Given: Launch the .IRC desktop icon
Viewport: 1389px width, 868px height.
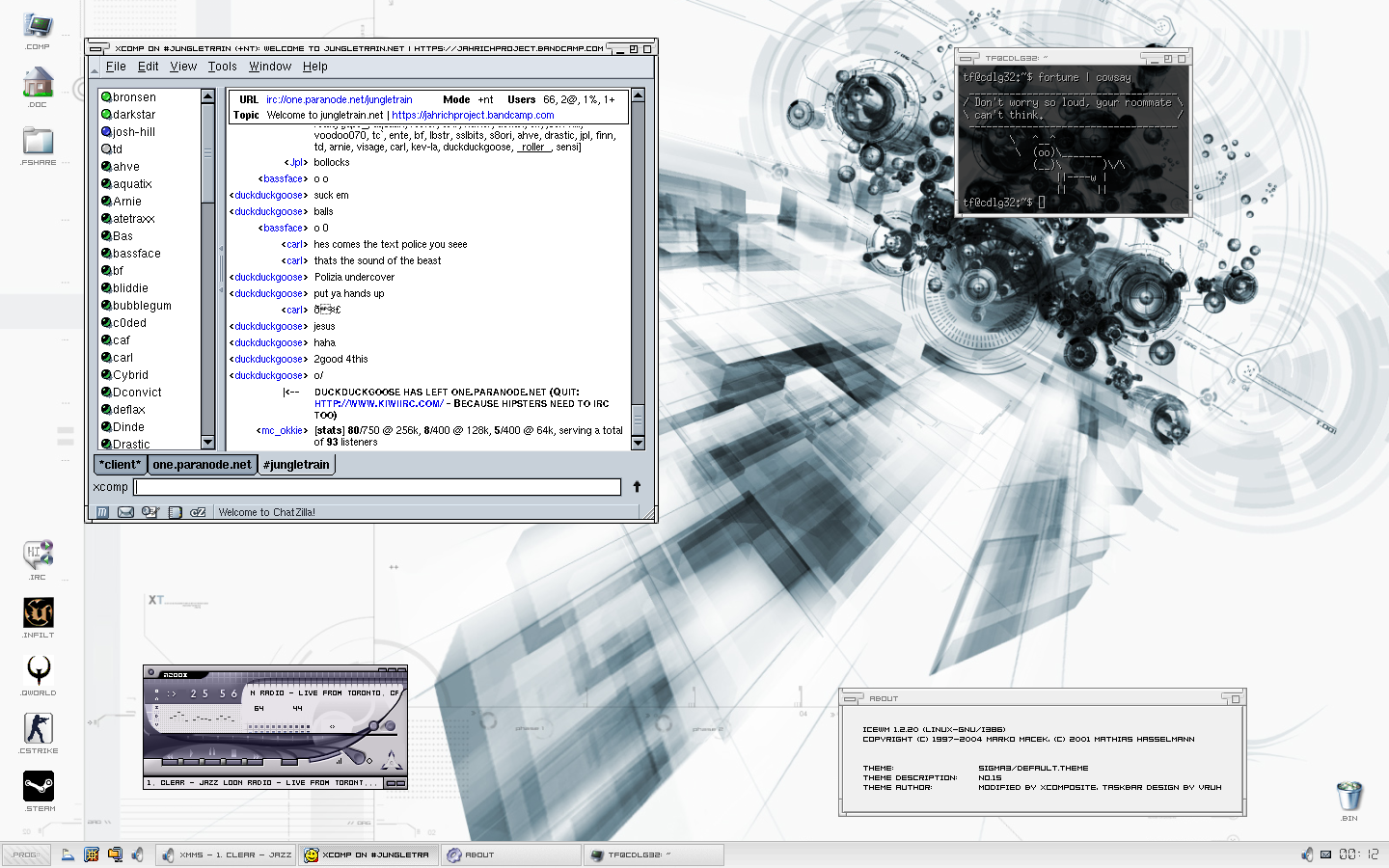Looking at the screenshot, I should pyautogui.click(x=38, y=555).
